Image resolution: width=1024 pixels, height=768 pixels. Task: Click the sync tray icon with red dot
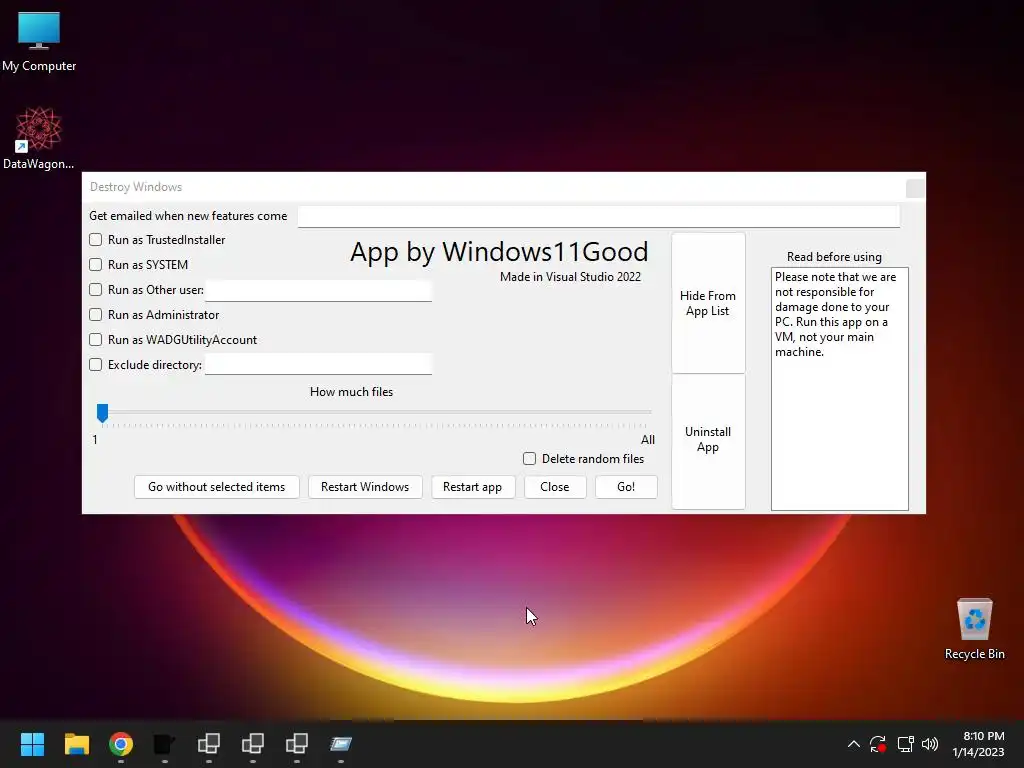coord(878,744)
